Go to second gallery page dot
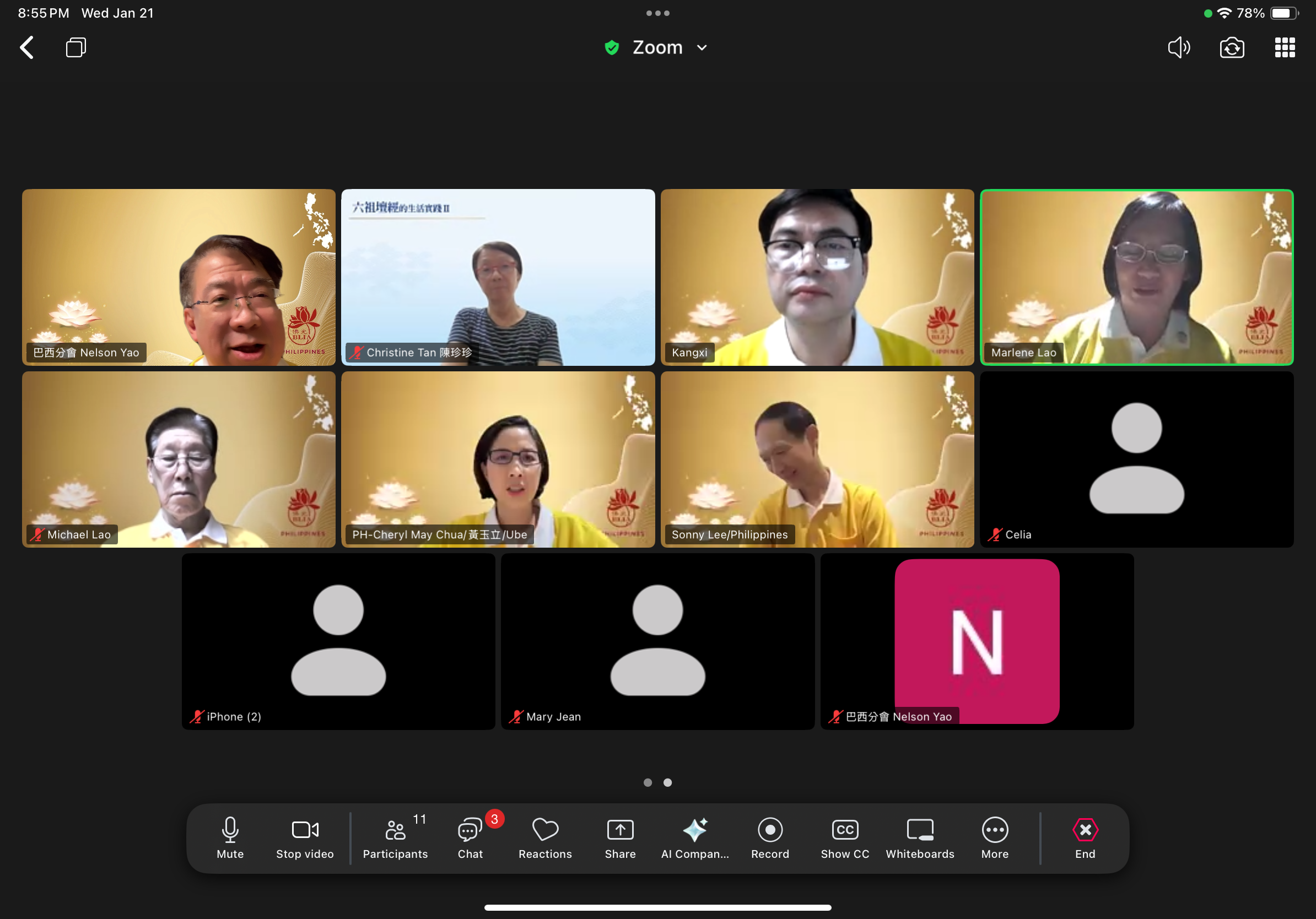The image size is (1316, 919). click(x=667, y=782)
